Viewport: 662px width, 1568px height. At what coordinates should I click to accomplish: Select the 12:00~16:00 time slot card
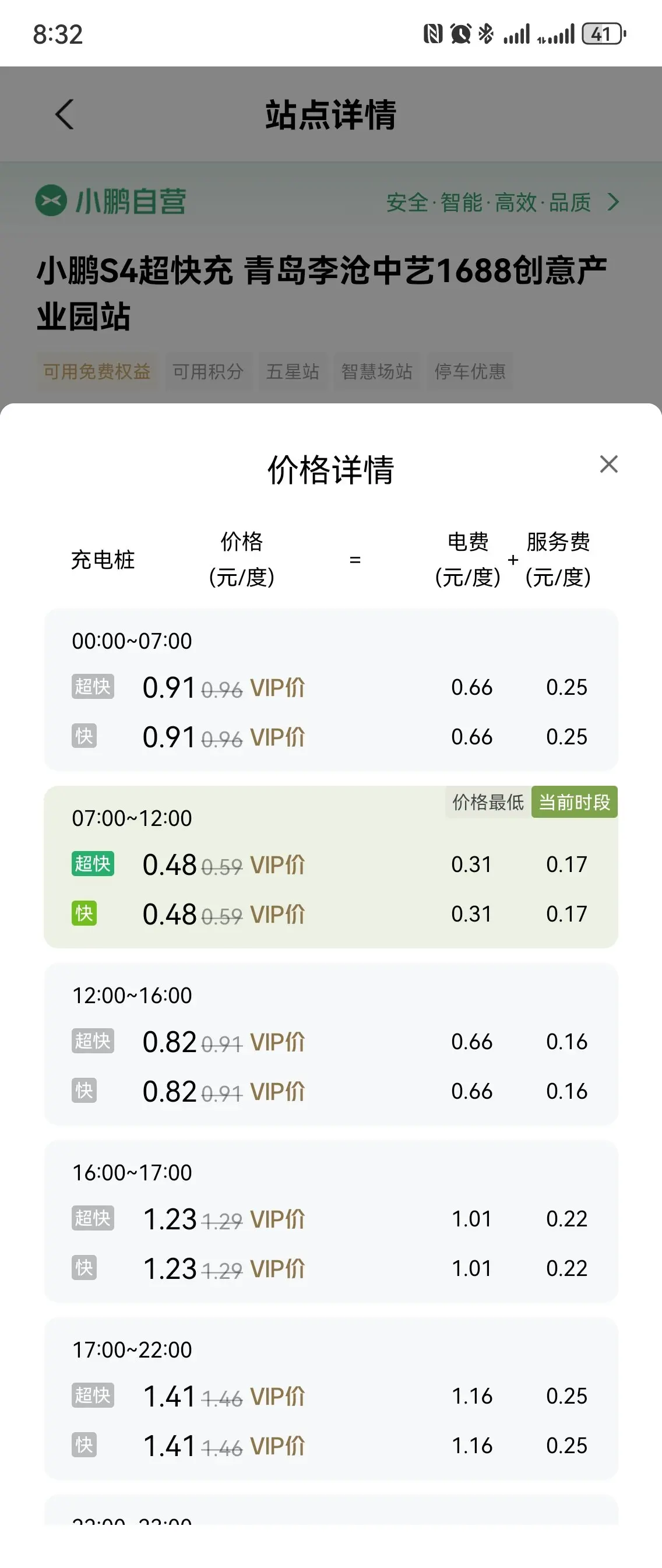(x=331, y=1044)
